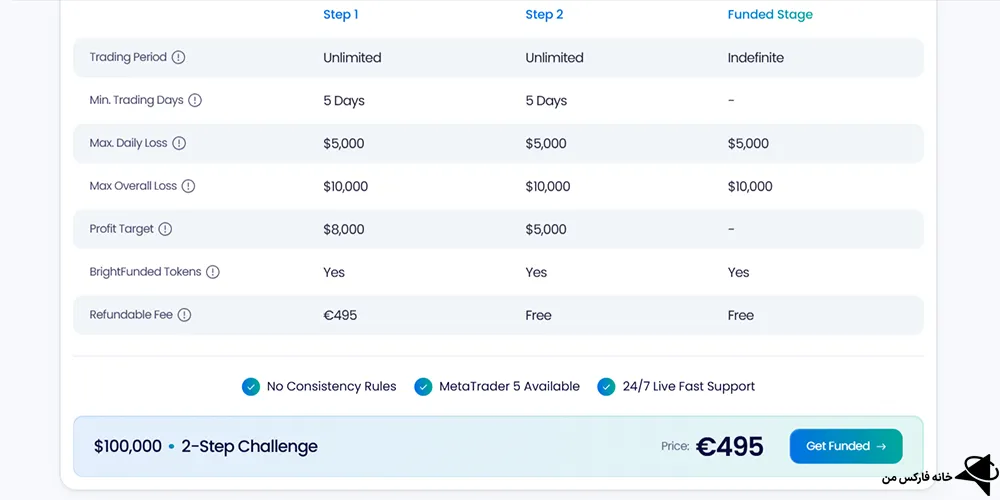
Task: Switch to the Funded Stage column header
Action: pos(770,15)
